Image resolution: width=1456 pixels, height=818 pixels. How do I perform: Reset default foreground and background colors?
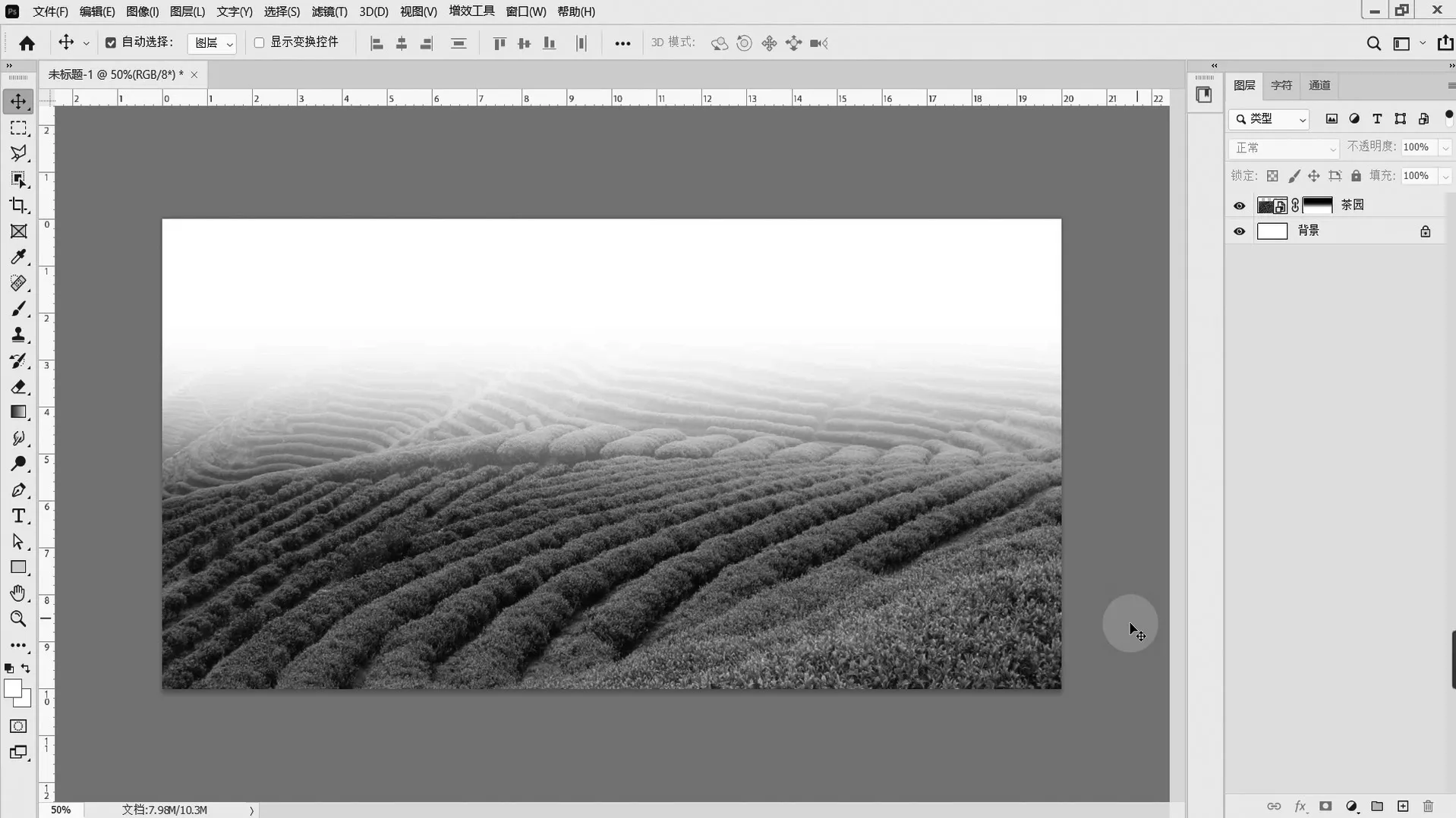pos(9,669)
